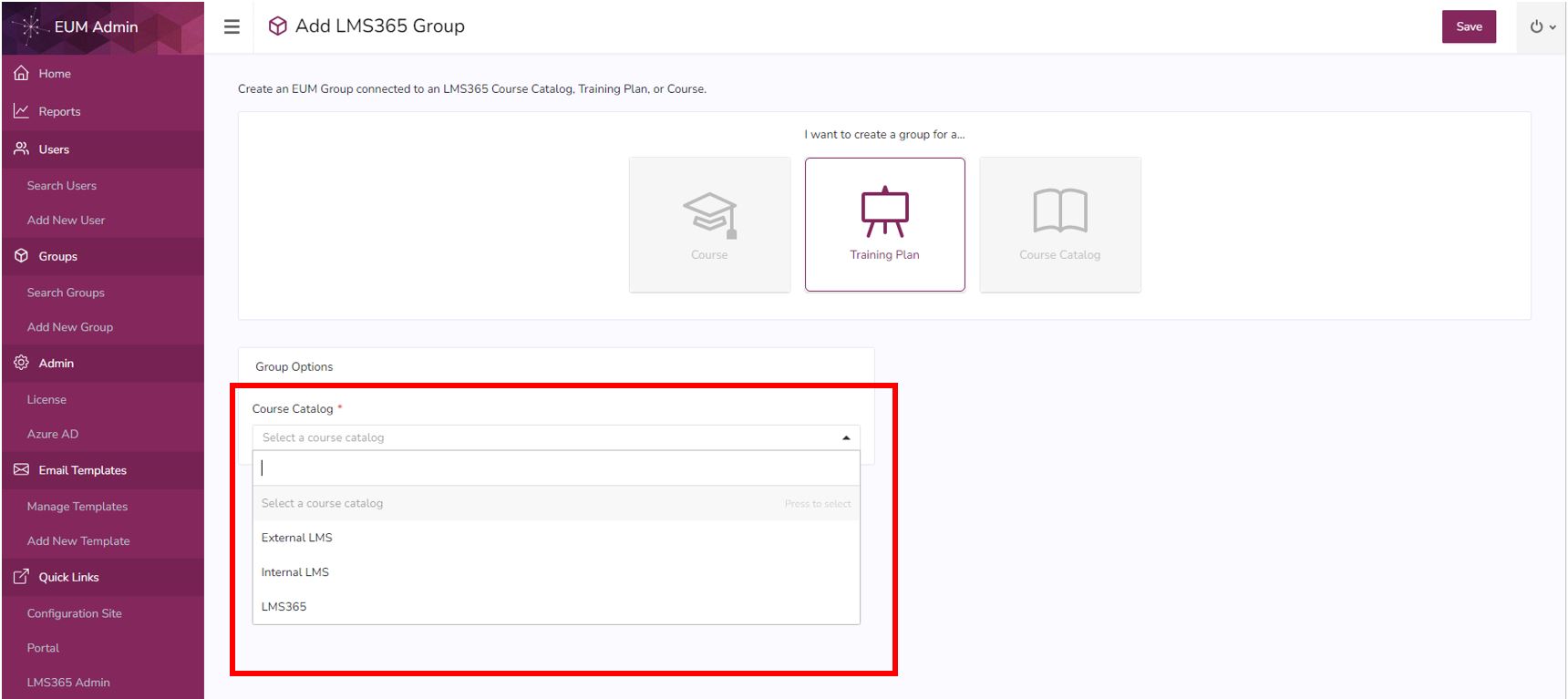Click the Course Catalog select box

tap(556, 437)
